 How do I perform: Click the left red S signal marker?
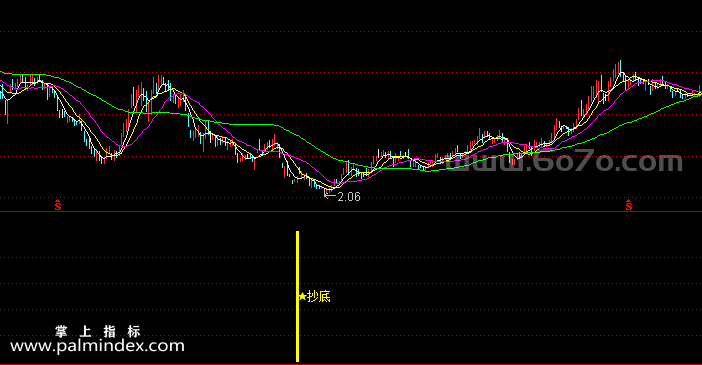[58, 205]
